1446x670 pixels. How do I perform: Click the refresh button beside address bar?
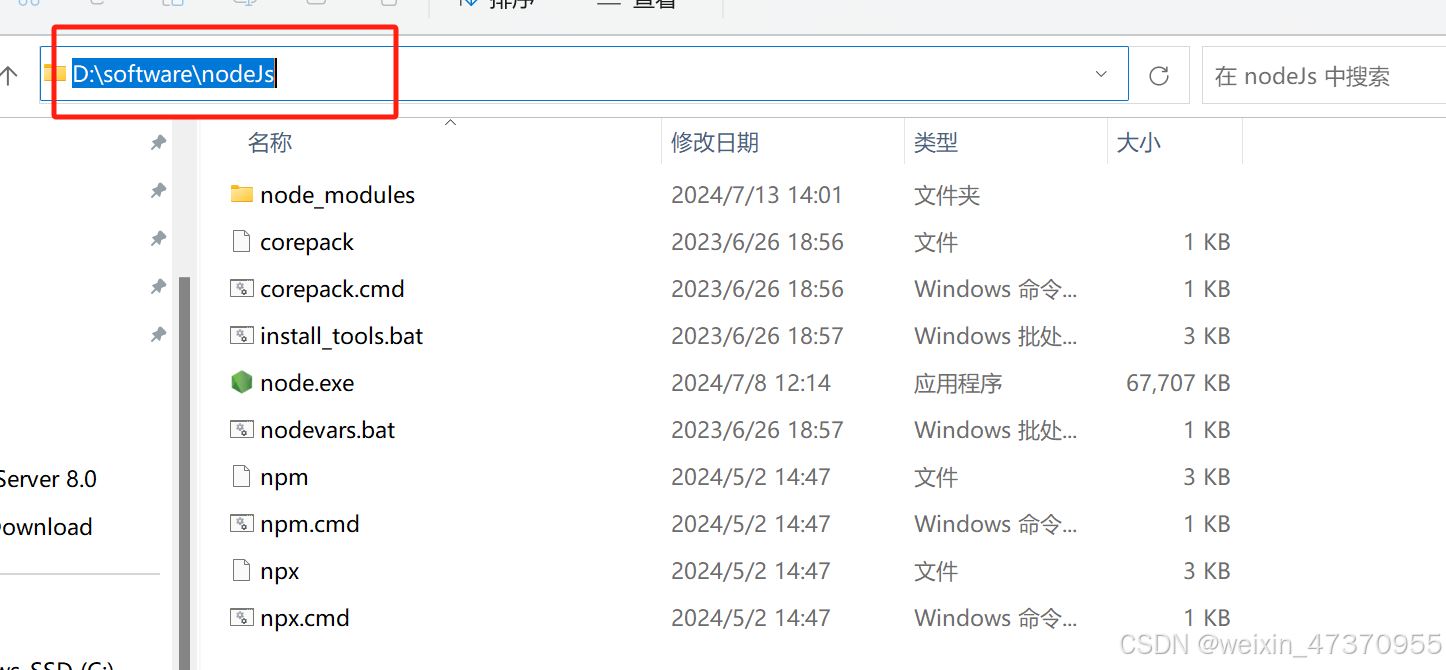1159,76
